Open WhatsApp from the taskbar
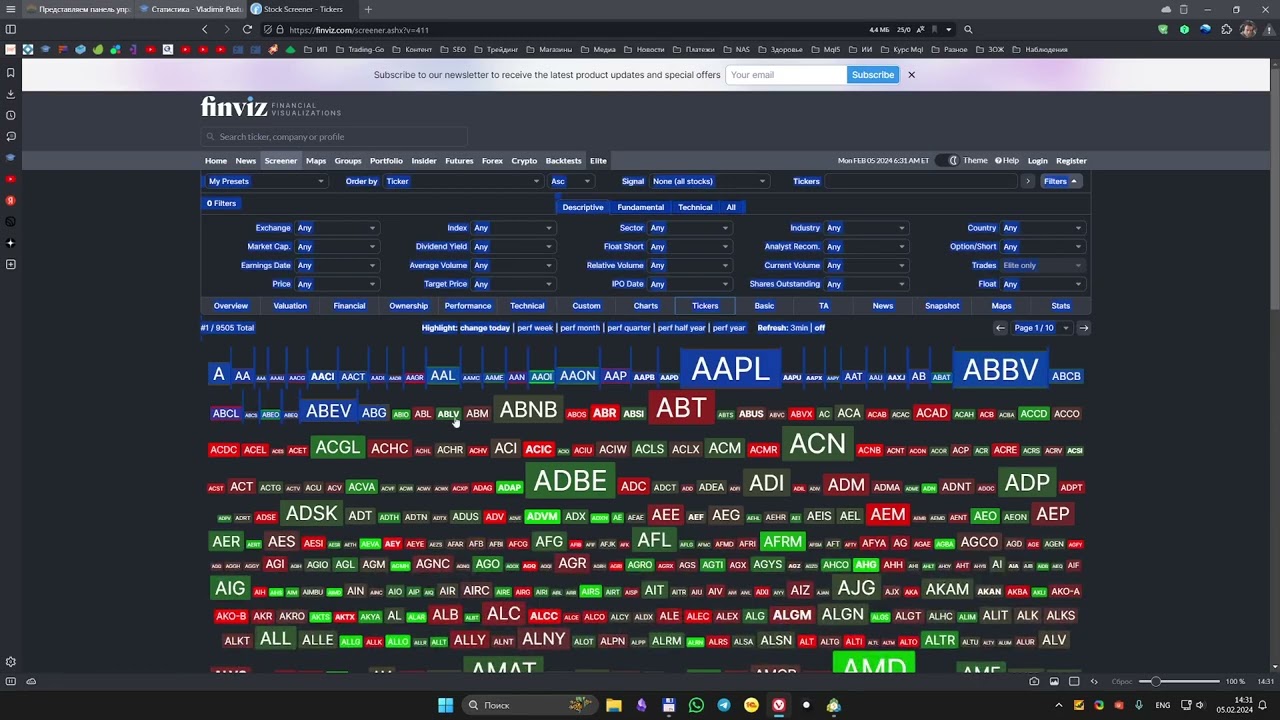 click(x=696, y=705)
